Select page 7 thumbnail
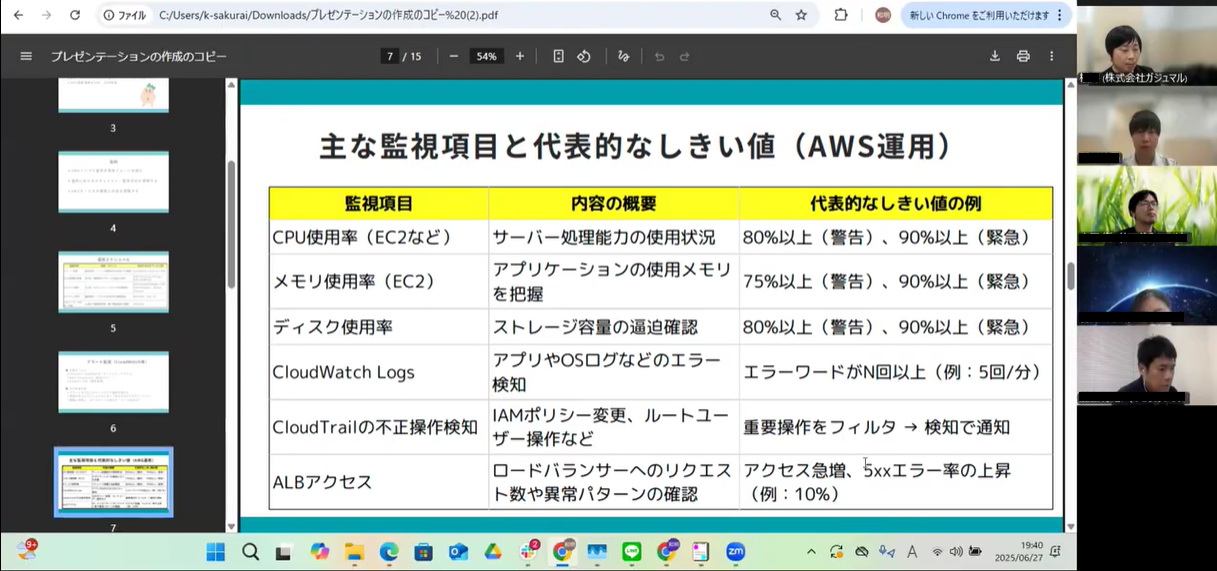This screenshot has width=1217, height=571. [113, 481]
